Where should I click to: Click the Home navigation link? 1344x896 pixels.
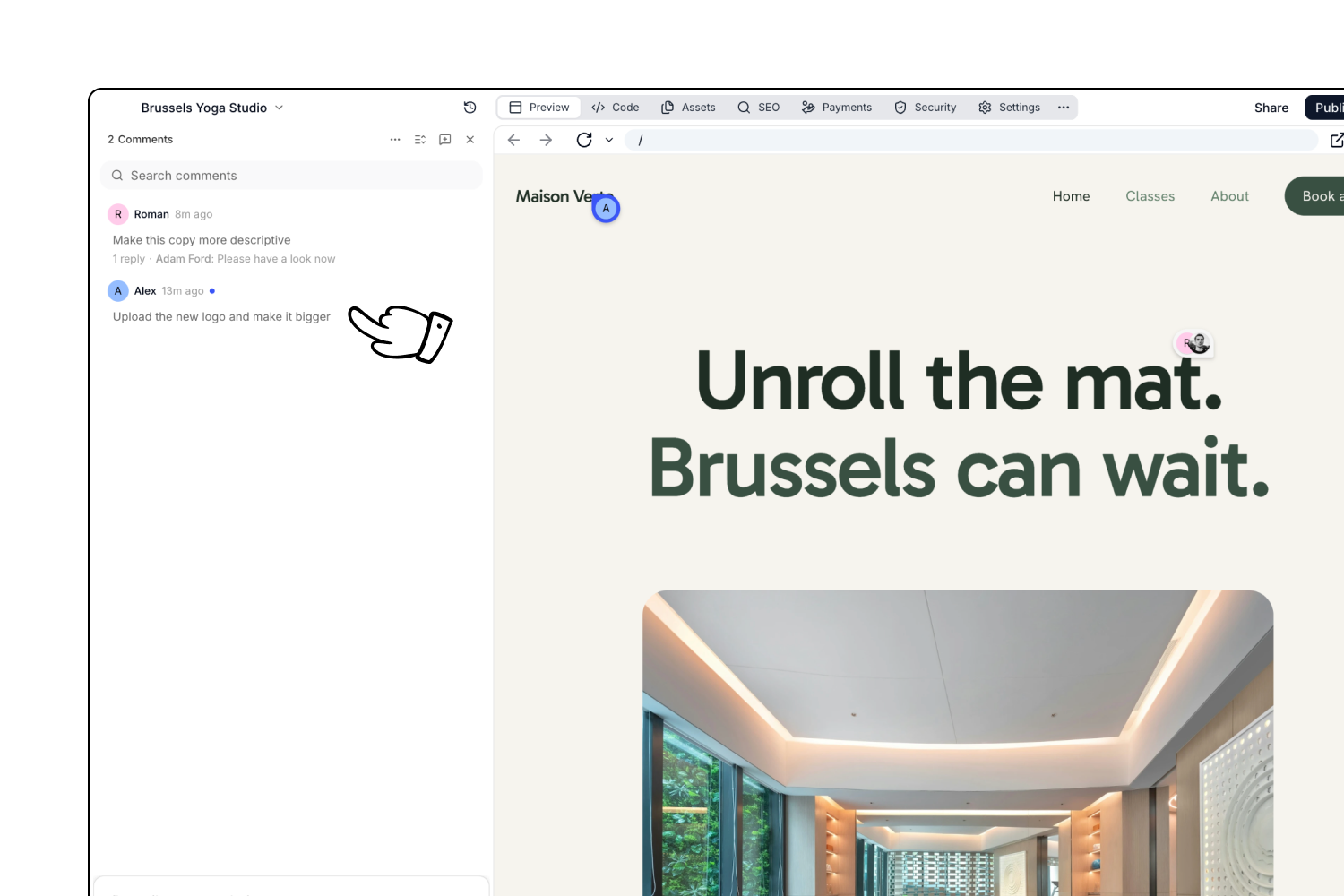pos(1071,196)
